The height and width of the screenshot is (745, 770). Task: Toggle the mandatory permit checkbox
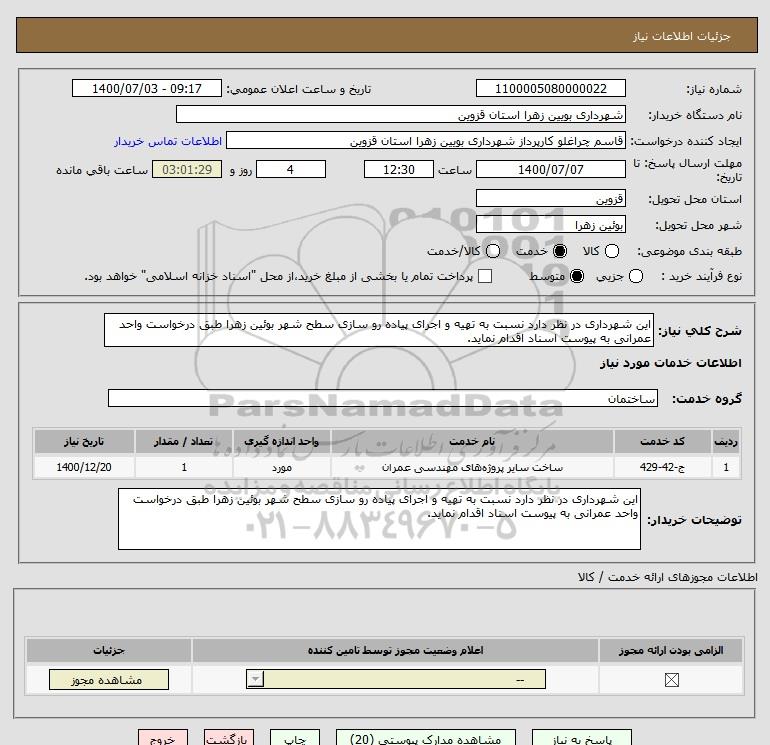(x=671, y=680)
